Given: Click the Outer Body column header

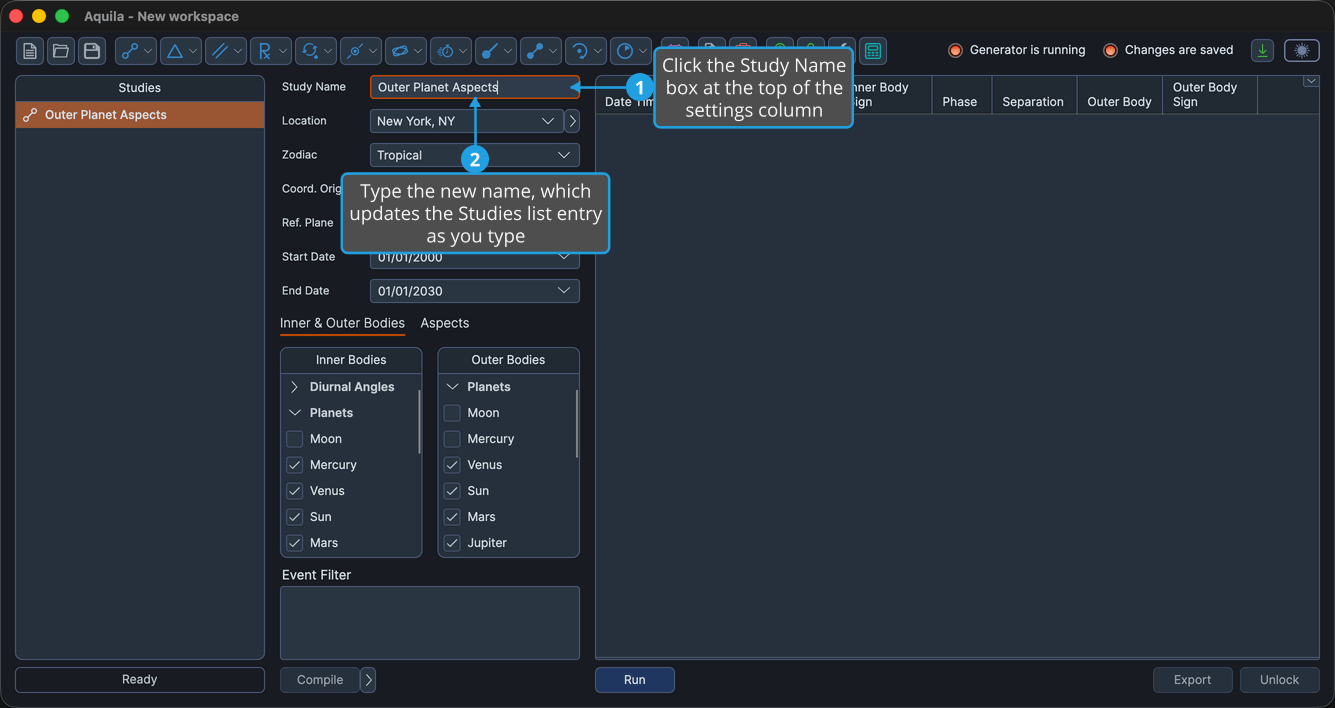Looking at the screenshot, I should (x=1120, y=95).
